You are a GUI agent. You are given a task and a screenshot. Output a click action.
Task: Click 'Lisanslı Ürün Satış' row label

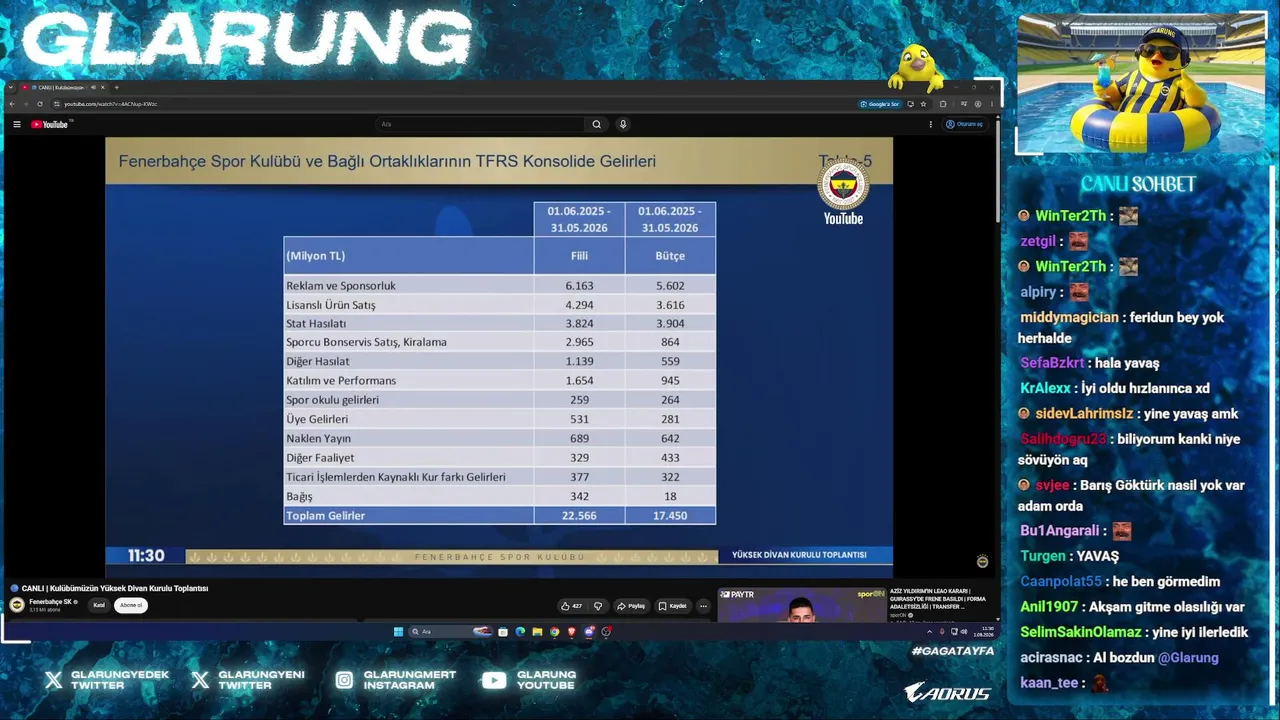tap(331, 305)
